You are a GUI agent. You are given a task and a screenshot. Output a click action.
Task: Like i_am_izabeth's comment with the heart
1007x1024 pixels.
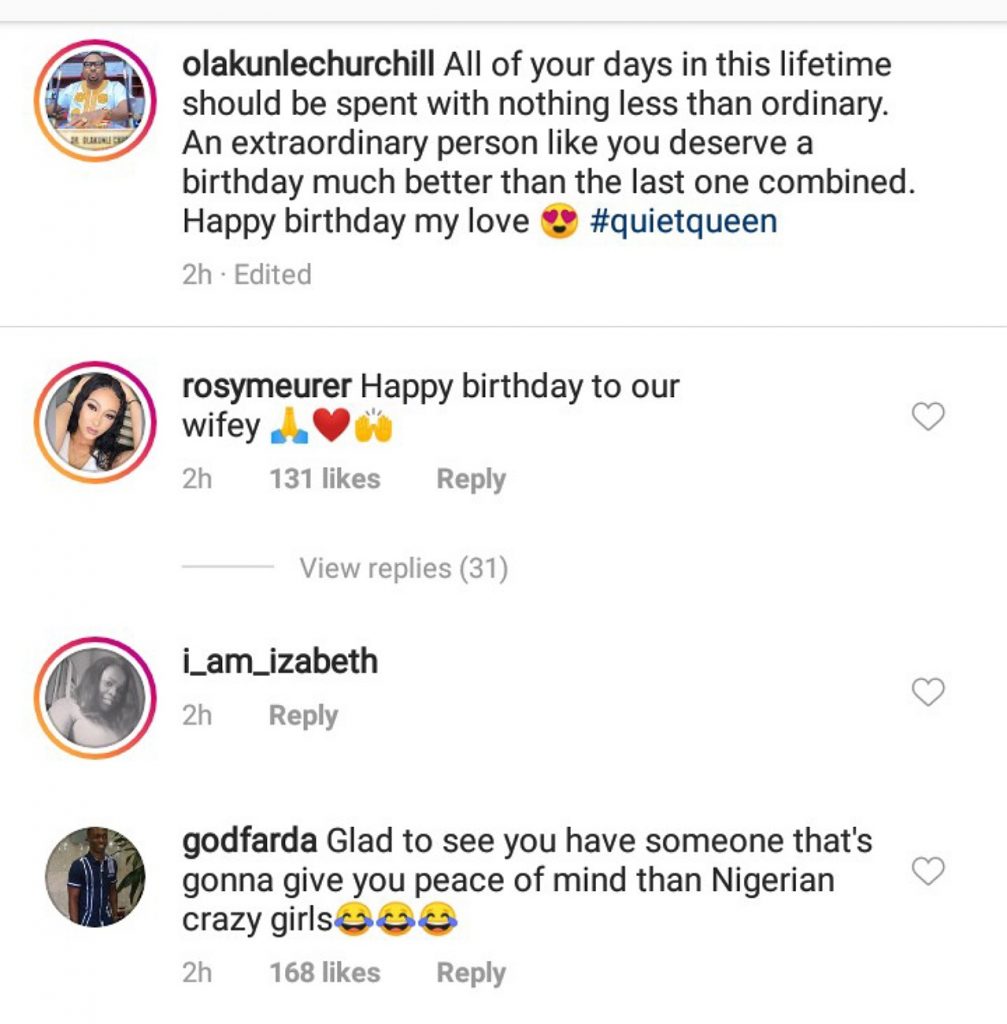pos(929,691)
